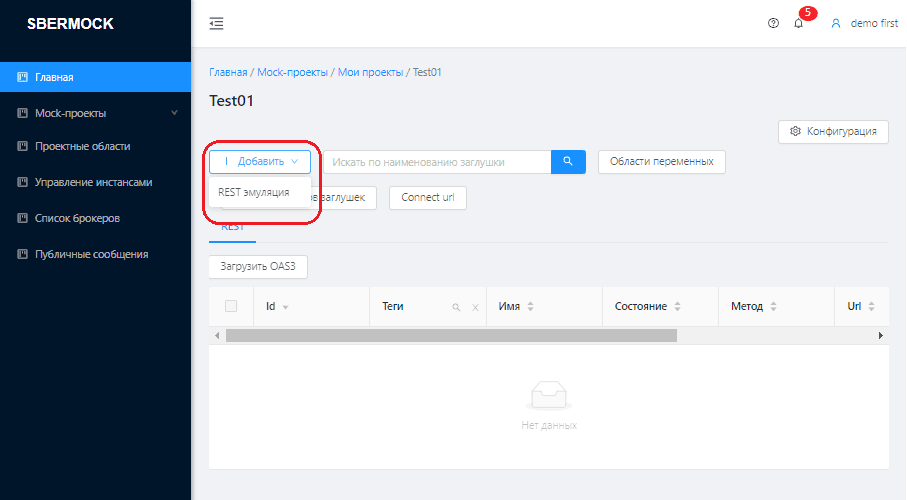The image size is (907, 500).
Task: Open help via question mark icon
Action: click(x=773, y=23)
